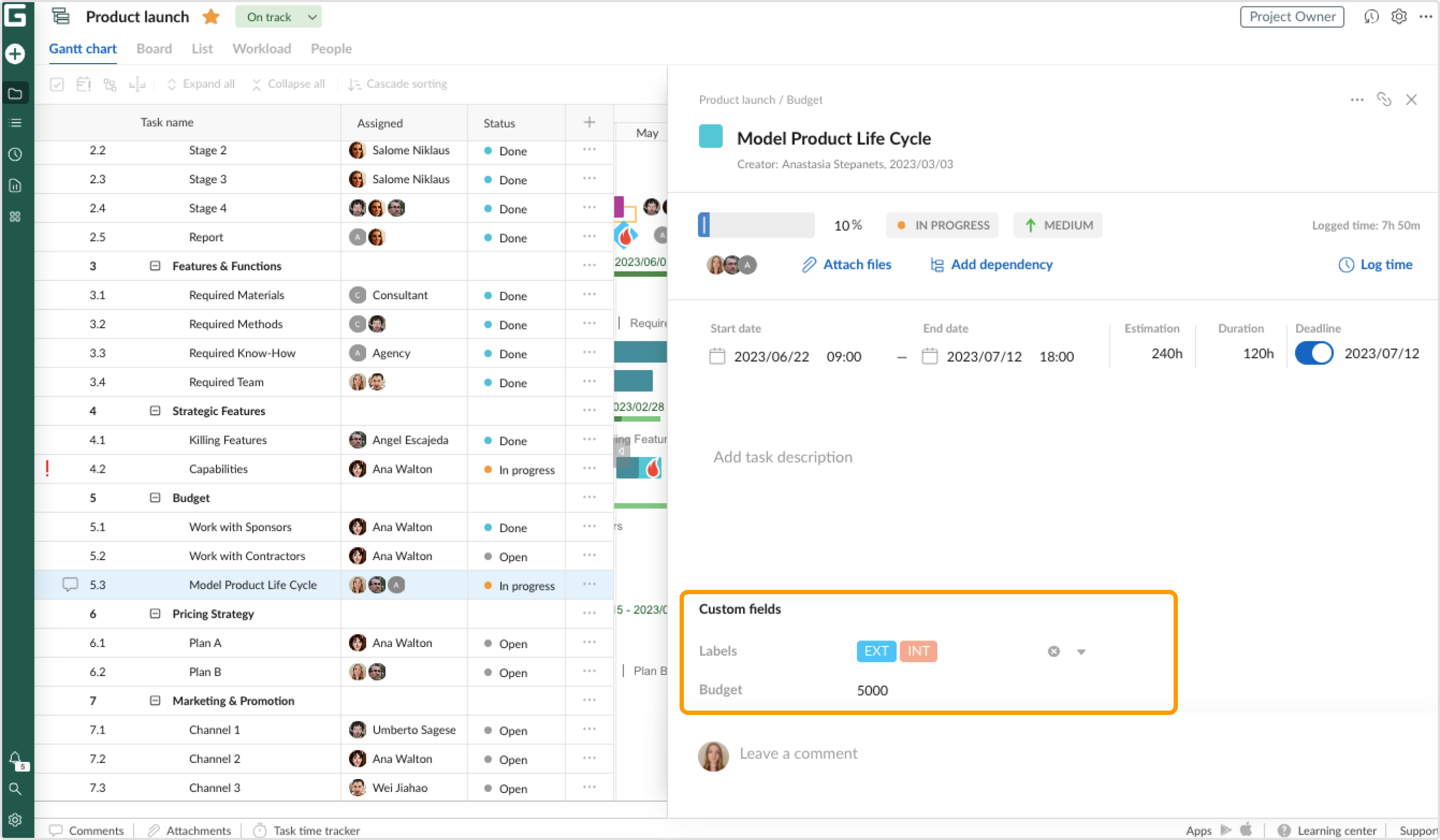The width and height of the screenshot is (1440, 840).
Task: Switch to the Workload tab
Action: coord(262,49)
